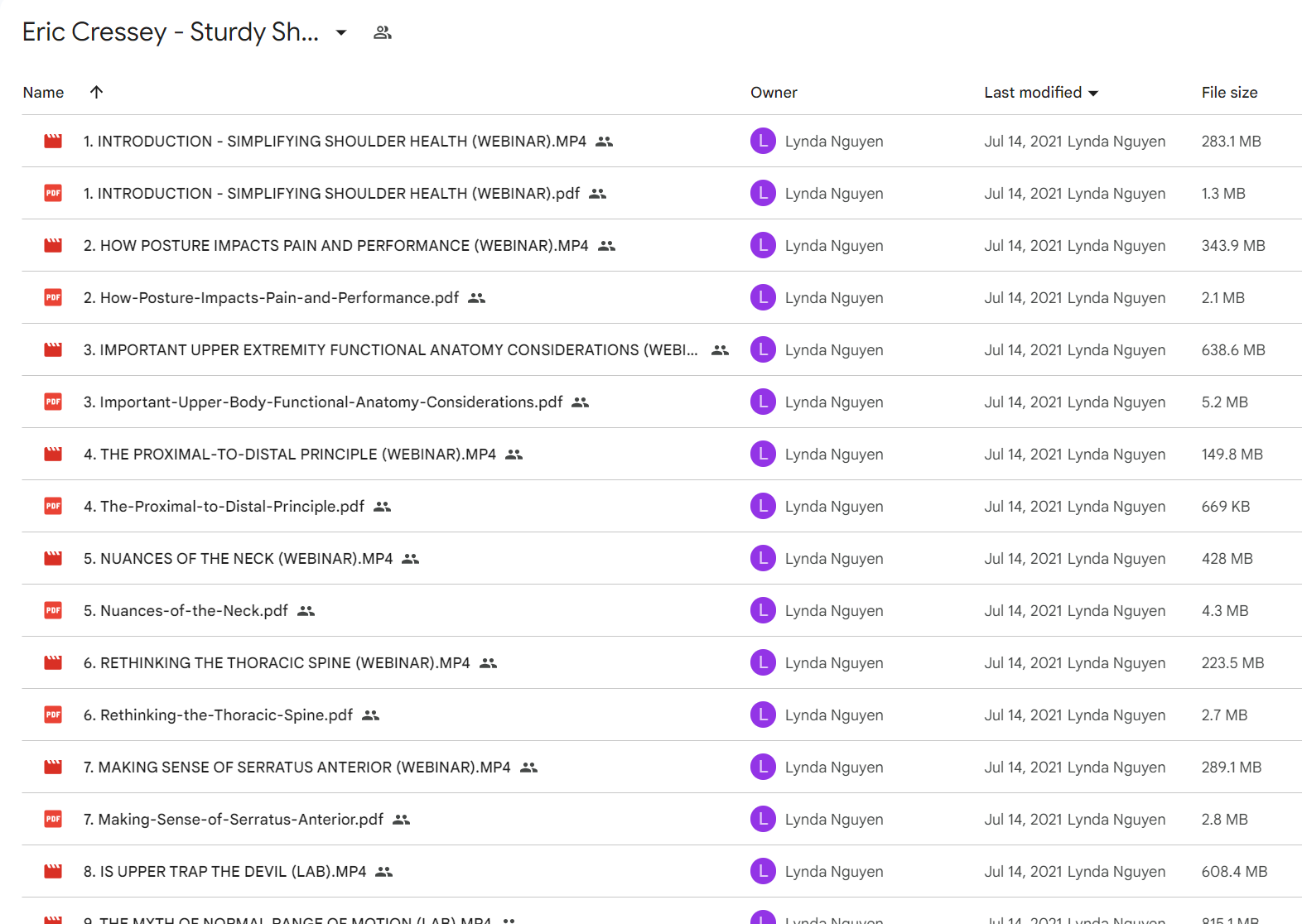Open the folder title dropdown arrow
Screen dimensions: 1302x924
(x=341, y=33)
